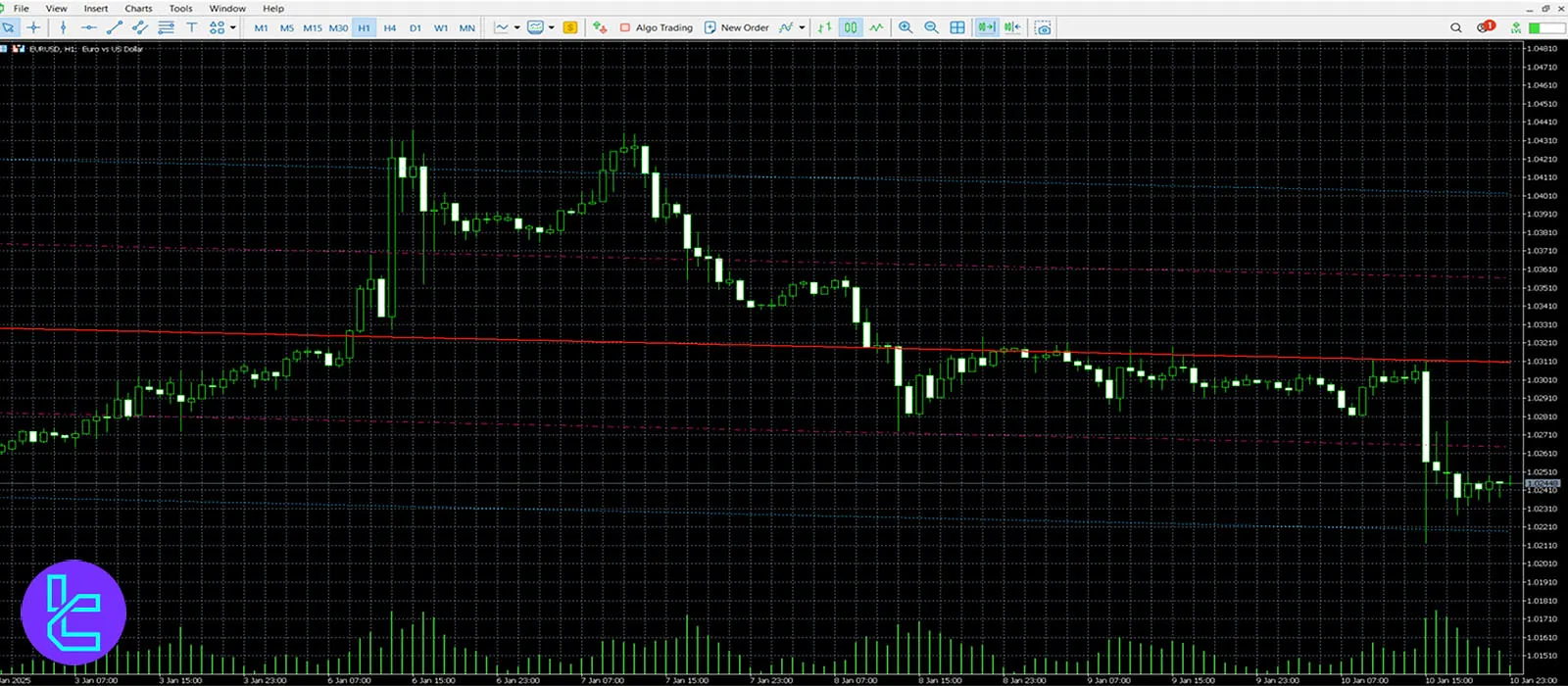Select the crosshair cursor tool
Viewport: 1568px width, 686px height.
(33, 27)
